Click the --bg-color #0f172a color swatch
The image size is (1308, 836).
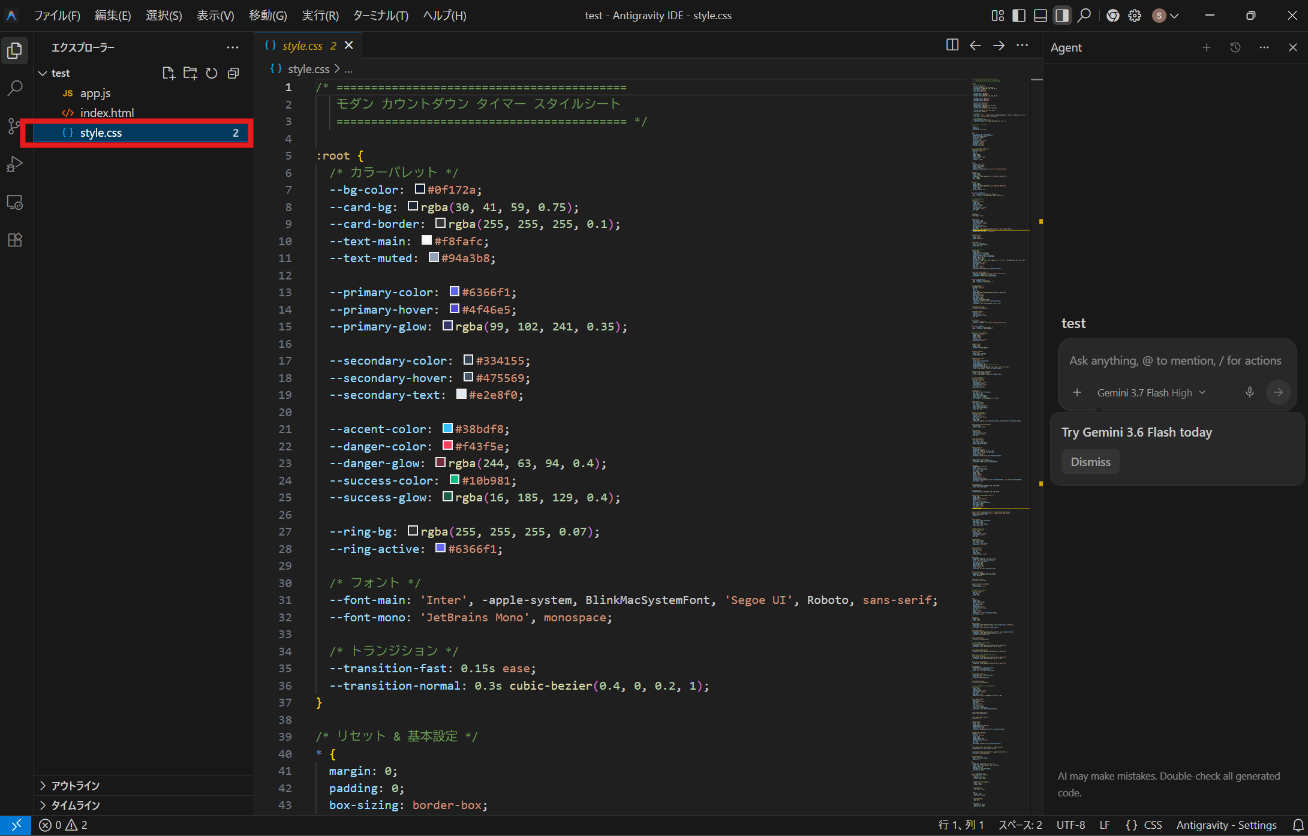420,190
